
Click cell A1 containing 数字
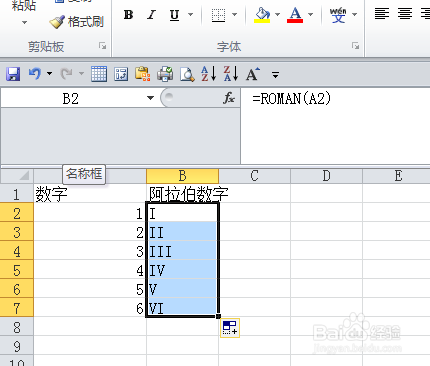pos(90,193)
